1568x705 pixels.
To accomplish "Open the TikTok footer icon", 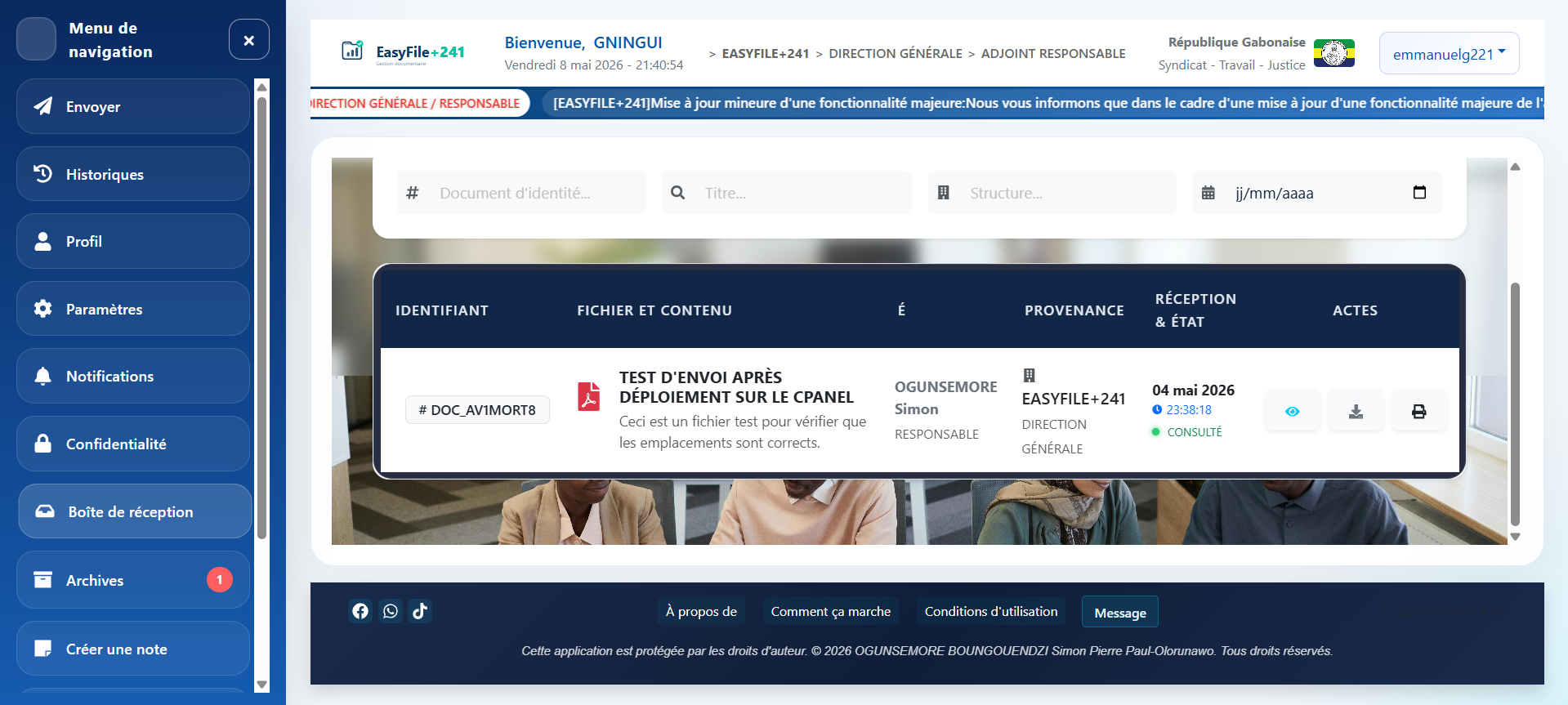I will (x=420, y=611).
